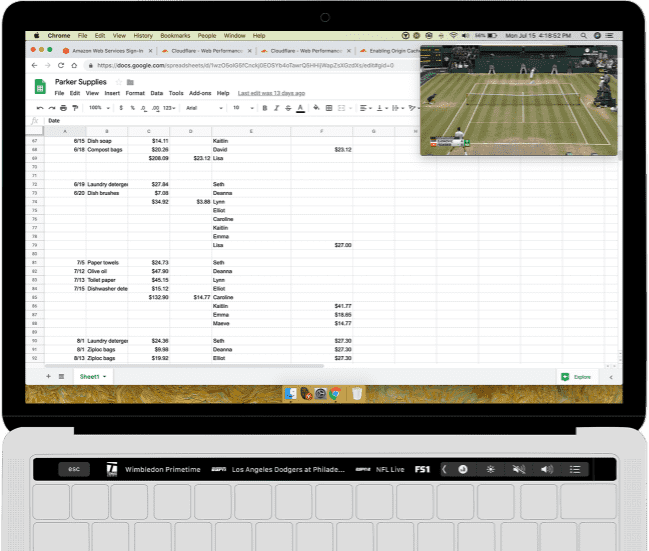Click the move to folder icon
This screenshot has height=551, width=649.
click(130, 82)
